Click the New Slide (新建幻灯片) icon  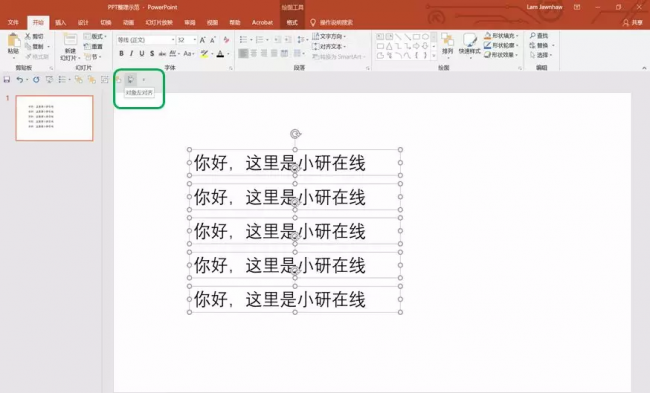[x=70, y=40]
